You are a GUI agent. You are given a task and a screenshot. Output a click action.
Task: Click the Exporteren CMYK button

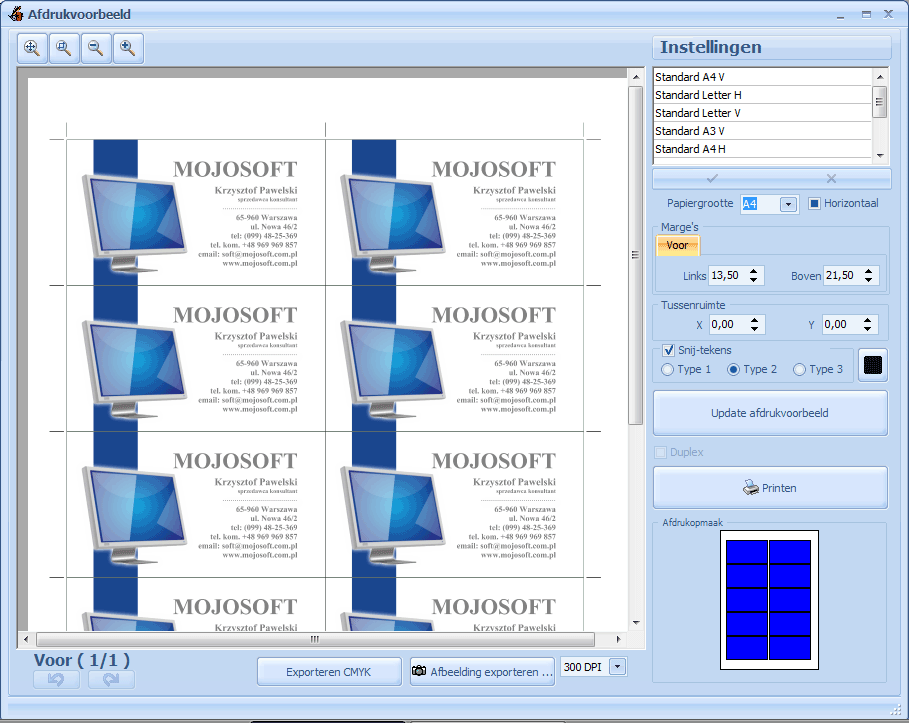[x=329, y=672]
